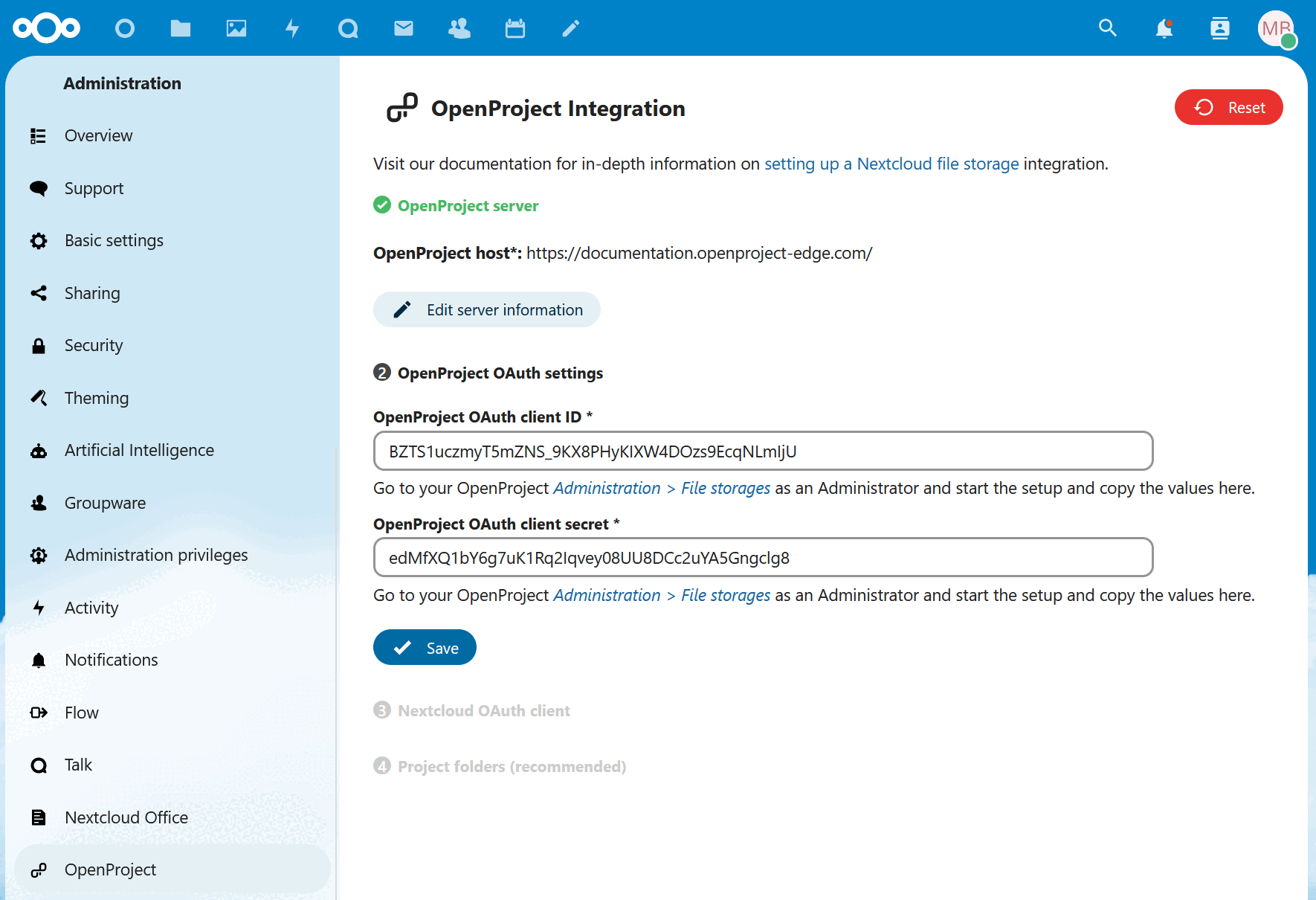Open the Administration File storages link
Screen dimensions: 1316x900
[x=662, y=488]
